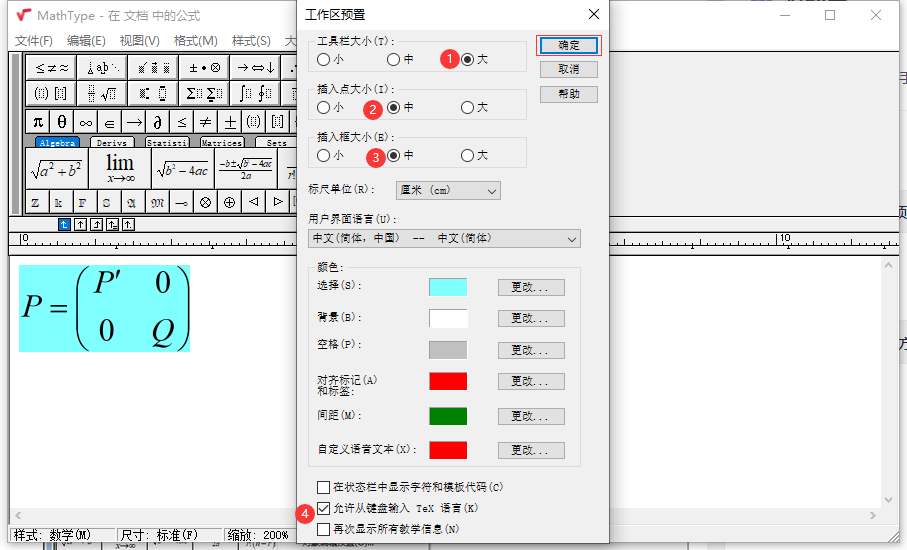
Task: Insert the element-of symbol
Action: click(109, 122)
